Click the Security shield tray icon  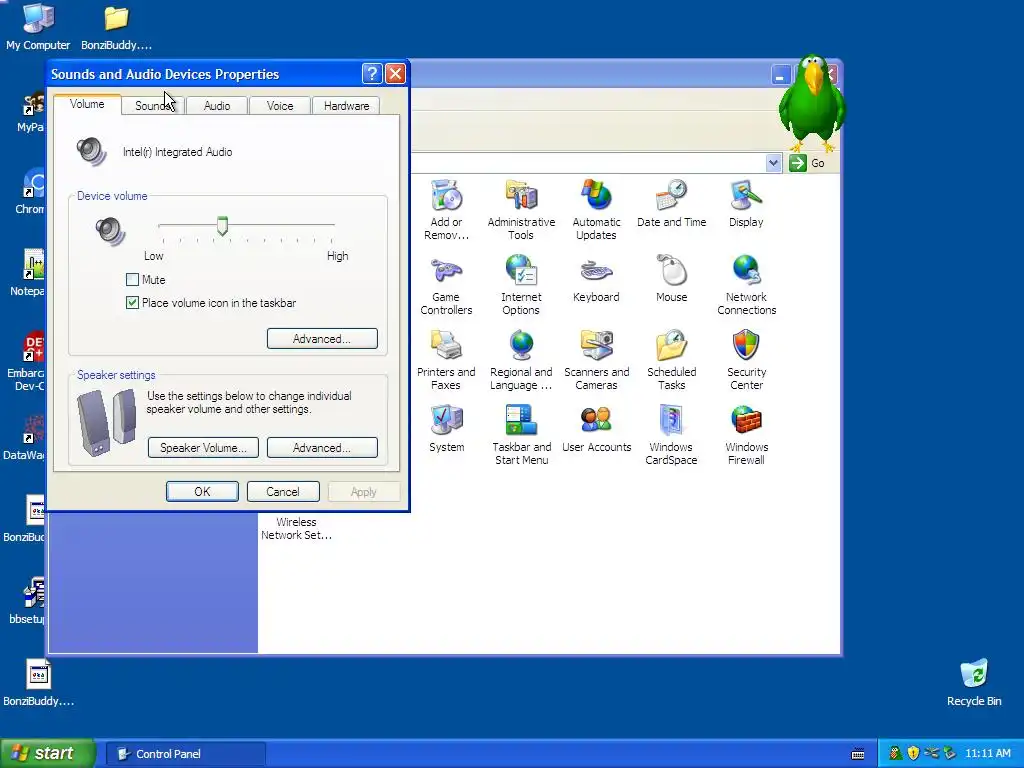[x=913, y=754]
